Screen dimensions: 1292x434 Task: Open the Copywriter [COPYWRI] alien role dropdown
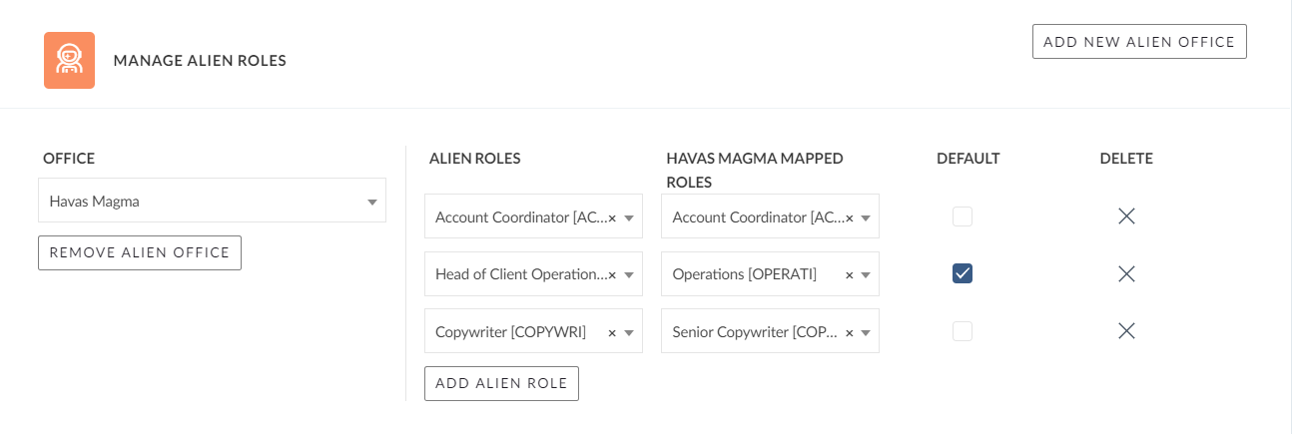(630, 332)
